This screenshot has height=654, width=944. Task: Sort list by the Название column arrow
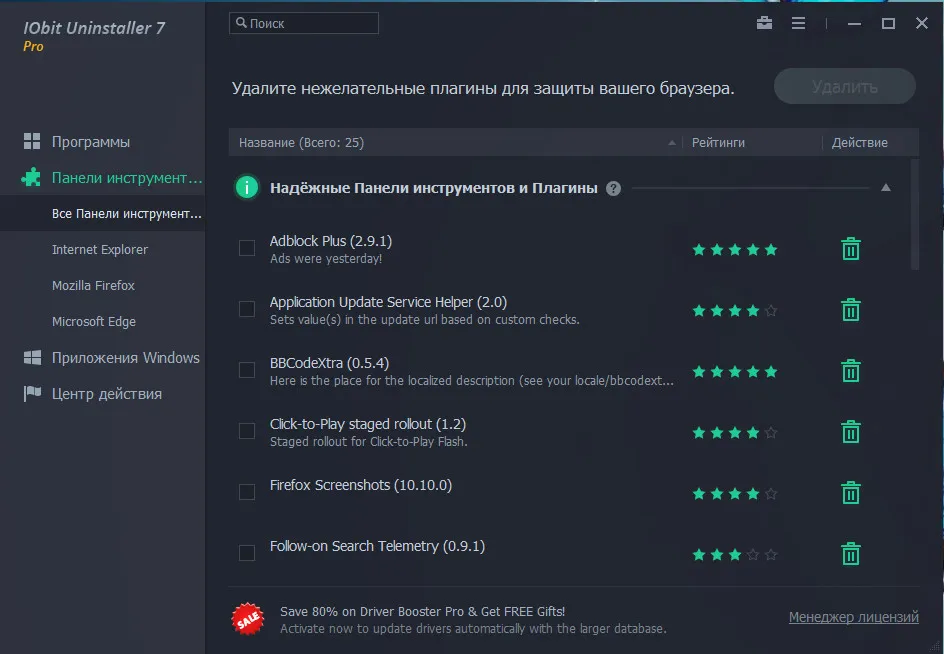(671, 143)
